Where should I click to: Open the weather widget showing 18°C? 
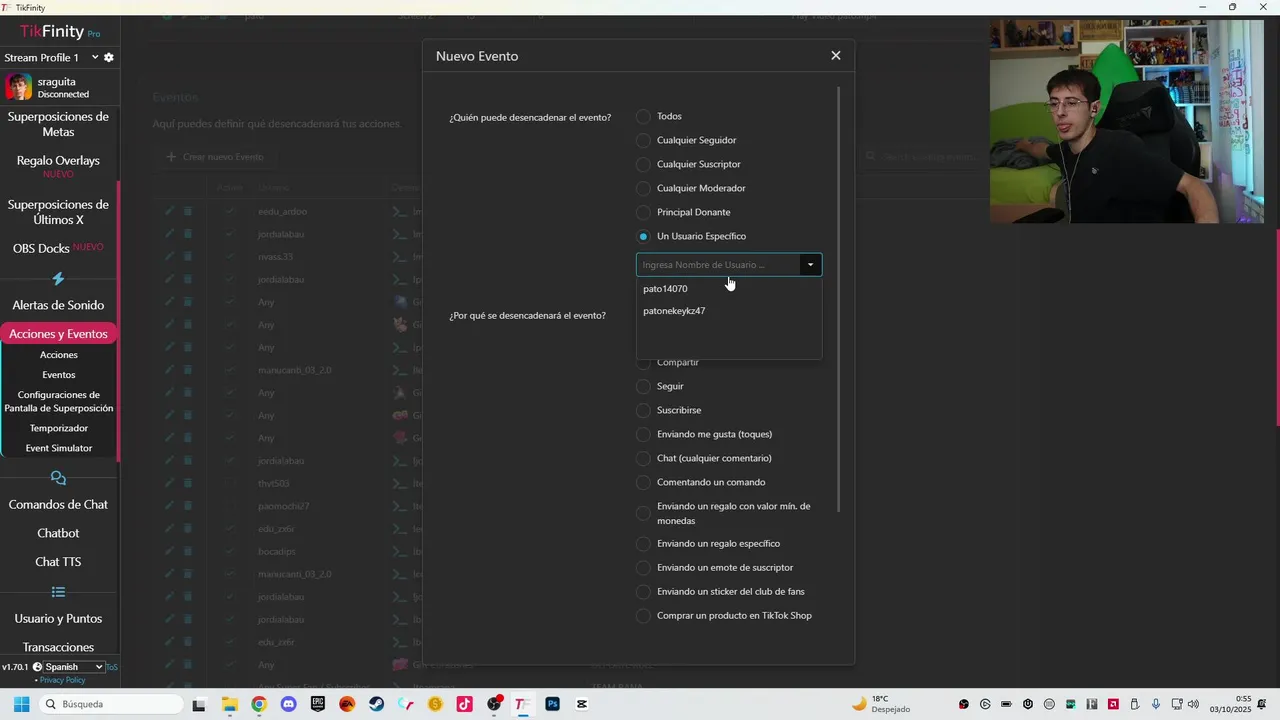coord(881,704)
